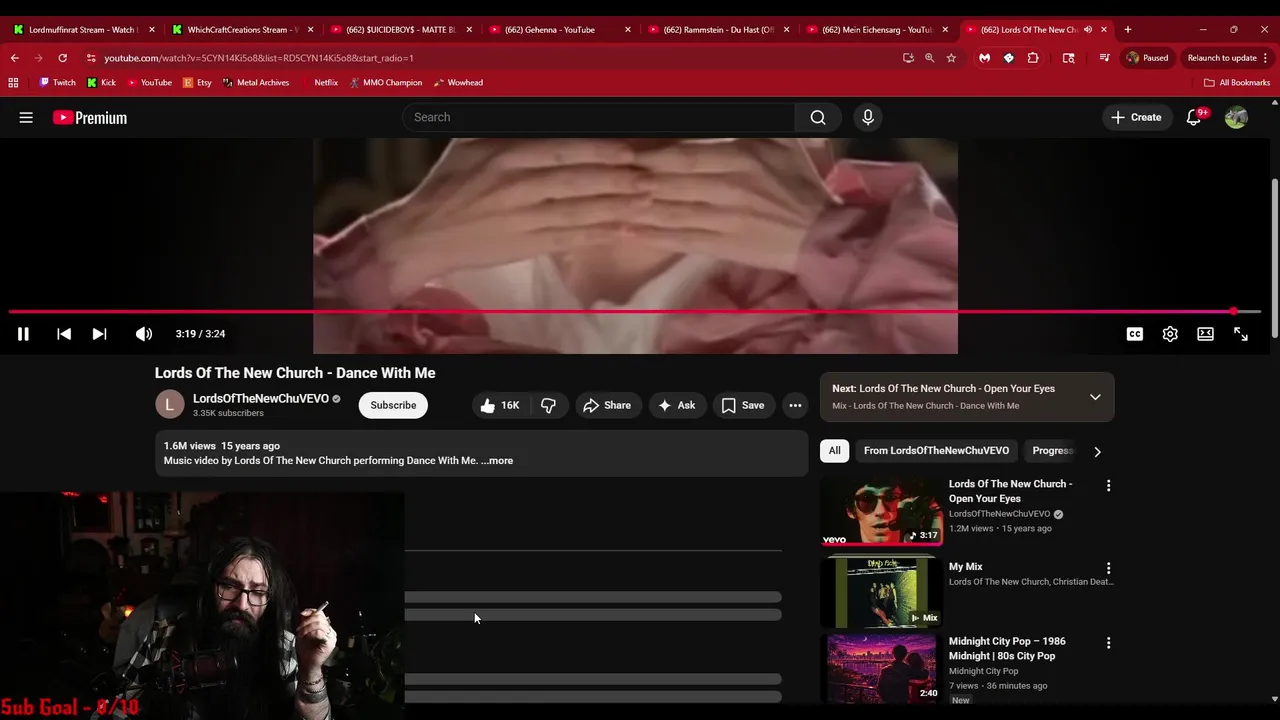Viewport: 1280px width, 720px height.
Task: Open the My Mix thumbnail
Action: click(881, 592)
